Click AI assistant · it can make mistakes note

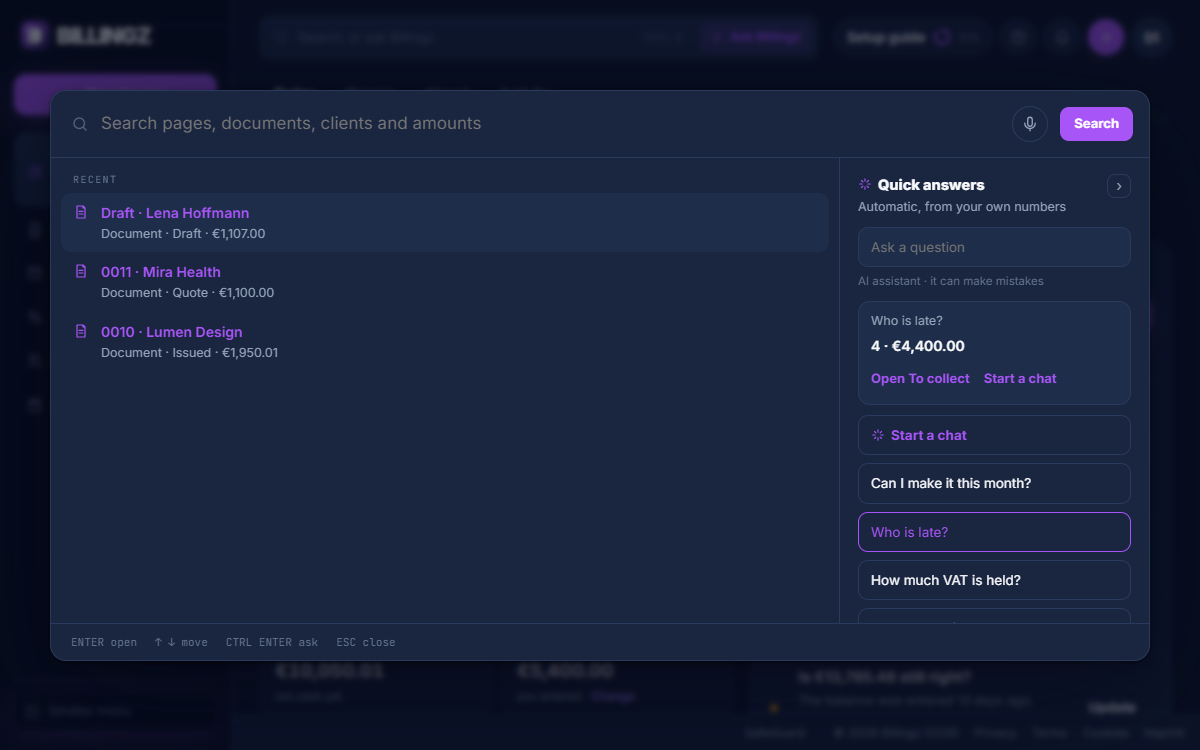[951, 281]
